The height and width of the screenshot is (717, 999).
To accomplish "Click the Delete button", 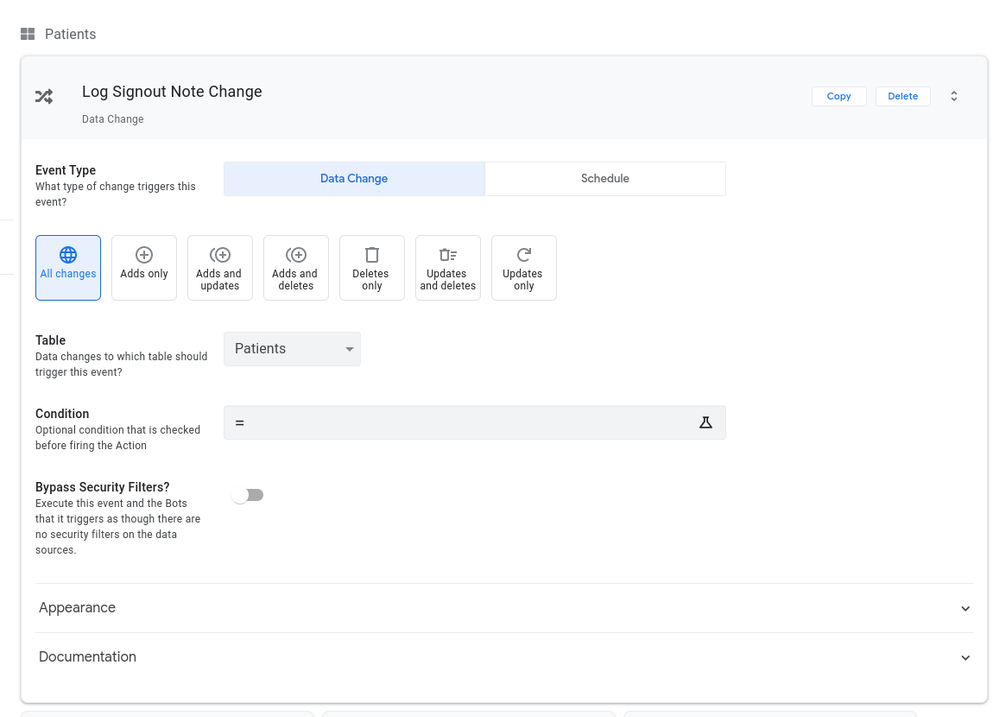I will tap(903, 96).
